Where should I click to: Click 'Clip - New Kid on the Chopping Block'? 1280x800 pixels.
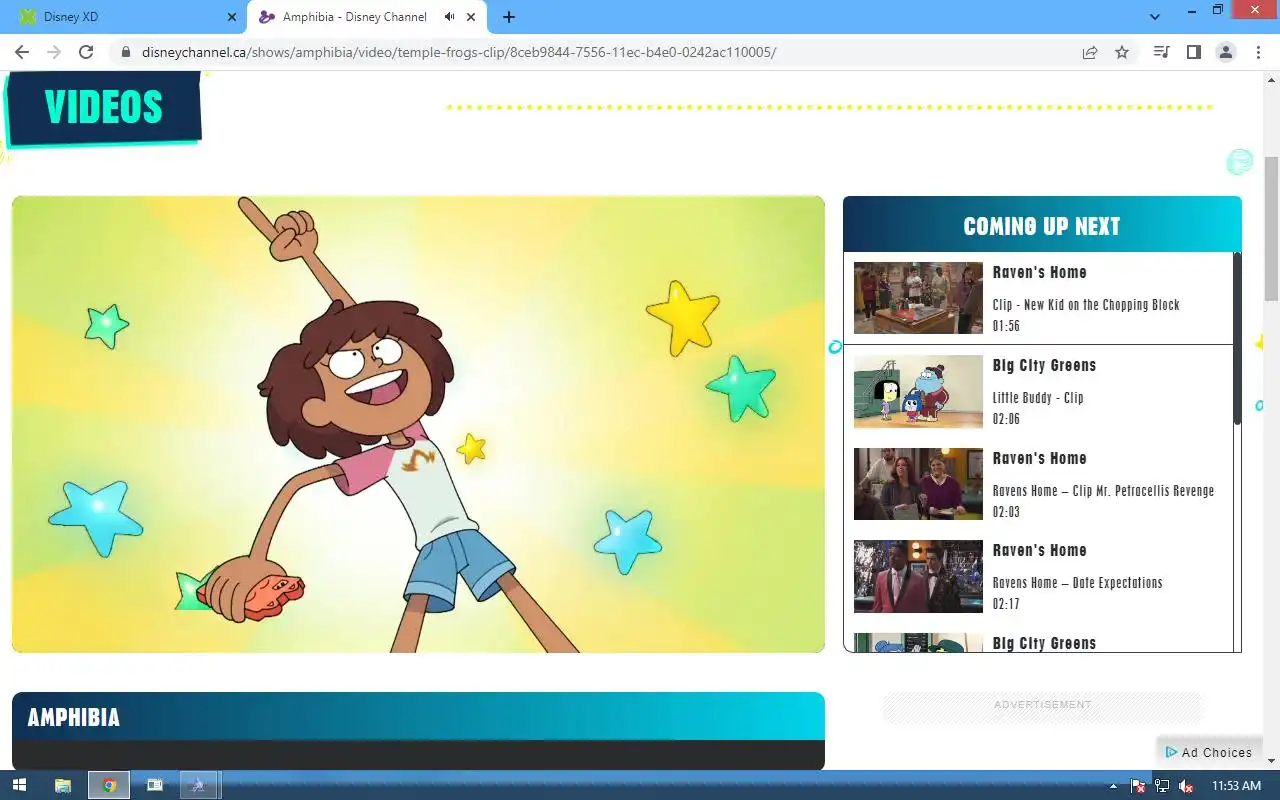tap(1086, 305)
